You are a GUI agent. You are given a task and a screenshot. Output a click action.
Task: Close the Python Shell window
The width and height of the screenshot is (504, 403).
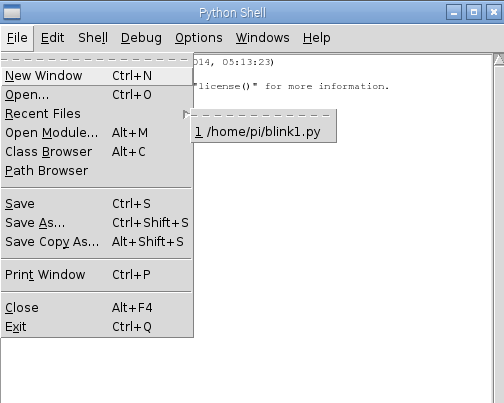[x=494, y=13]
